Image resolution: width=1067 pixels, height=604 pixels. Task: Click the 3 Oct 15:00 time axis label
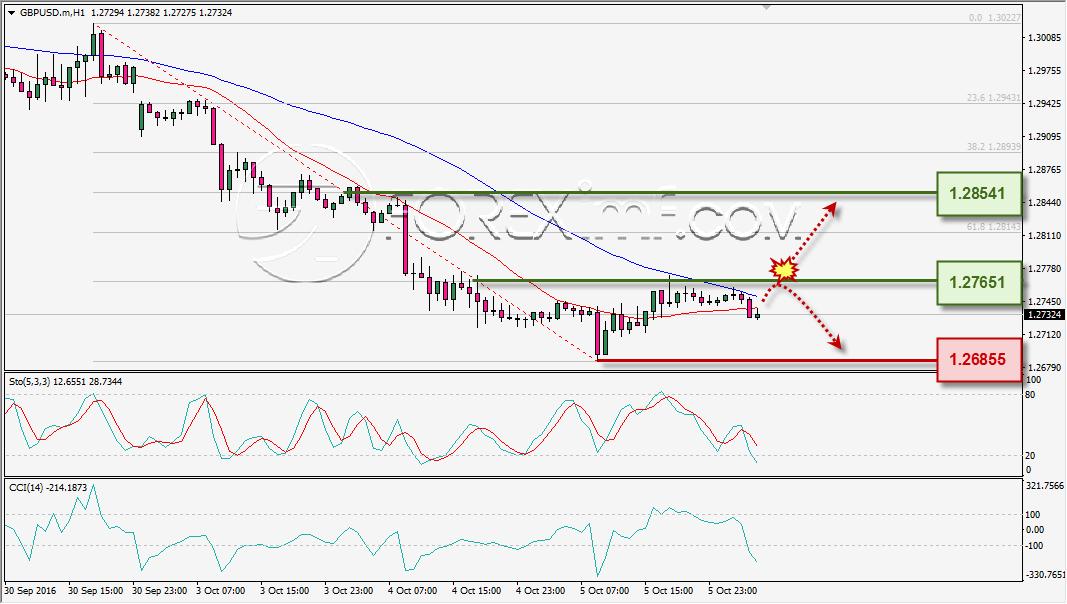pyautogui.click(x=284, y=590)
